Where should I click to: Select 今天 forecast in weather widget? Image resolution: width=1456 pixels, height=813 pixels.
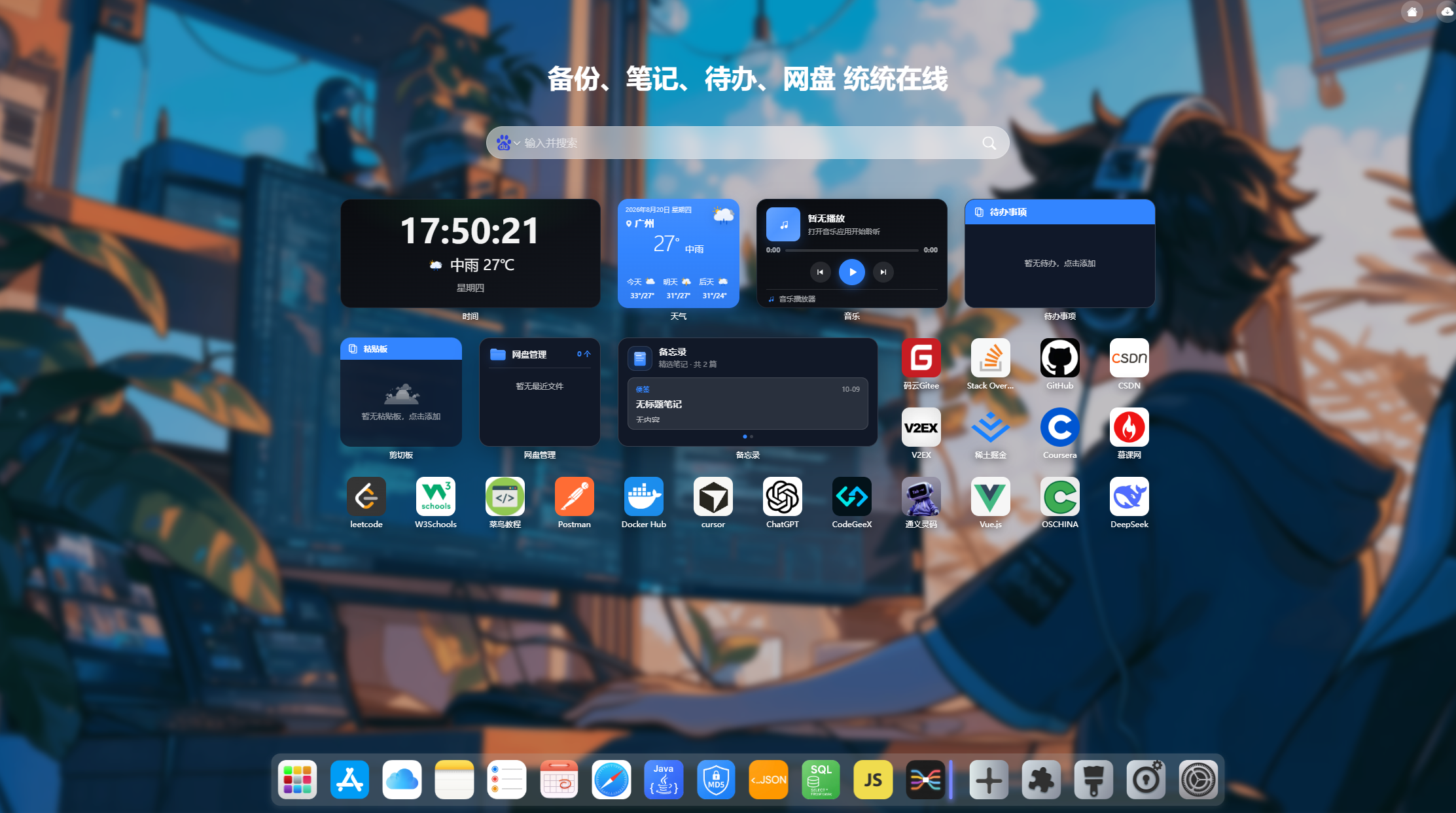642,288
